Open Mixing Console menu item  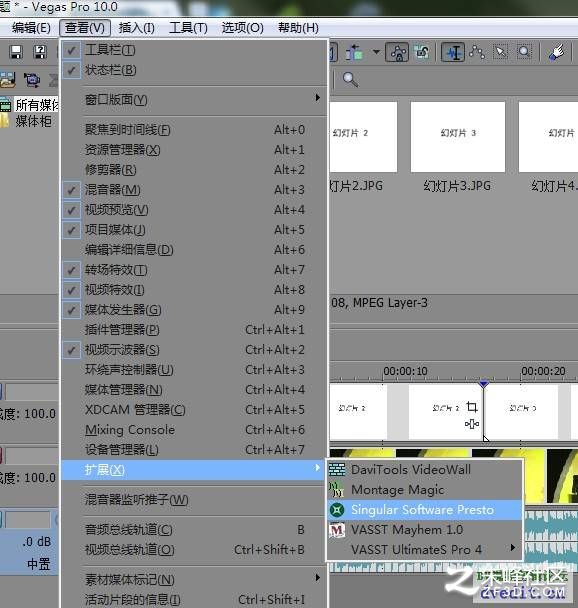pyautogui.click(x=194, y=430)
